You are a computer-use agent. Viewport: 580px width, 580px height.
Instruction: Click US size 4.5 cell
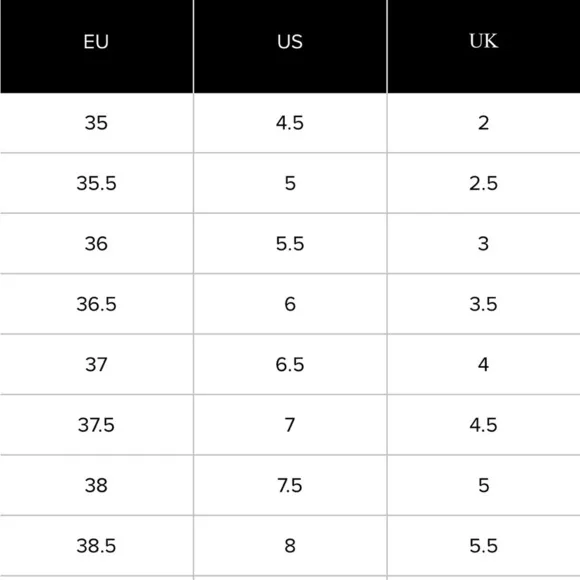(x=290, y=123)
